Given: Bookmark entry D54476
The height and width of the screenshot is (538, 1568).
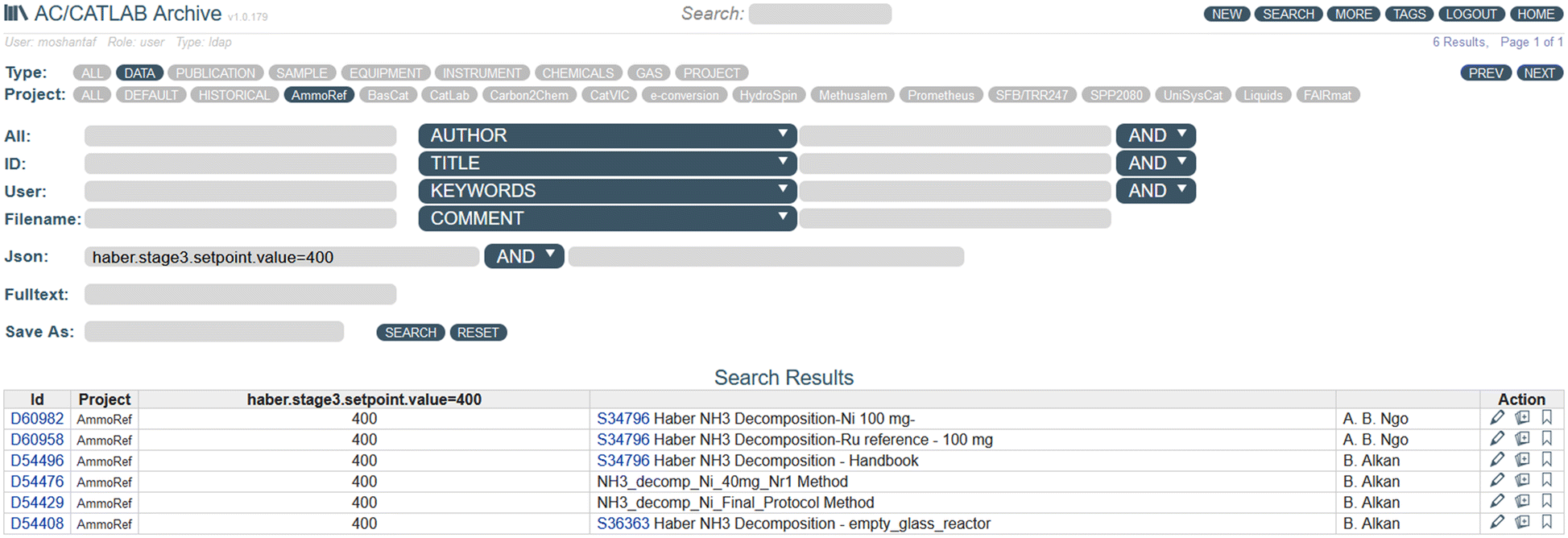Looking at the screenshot, I should click(1546, 480).
